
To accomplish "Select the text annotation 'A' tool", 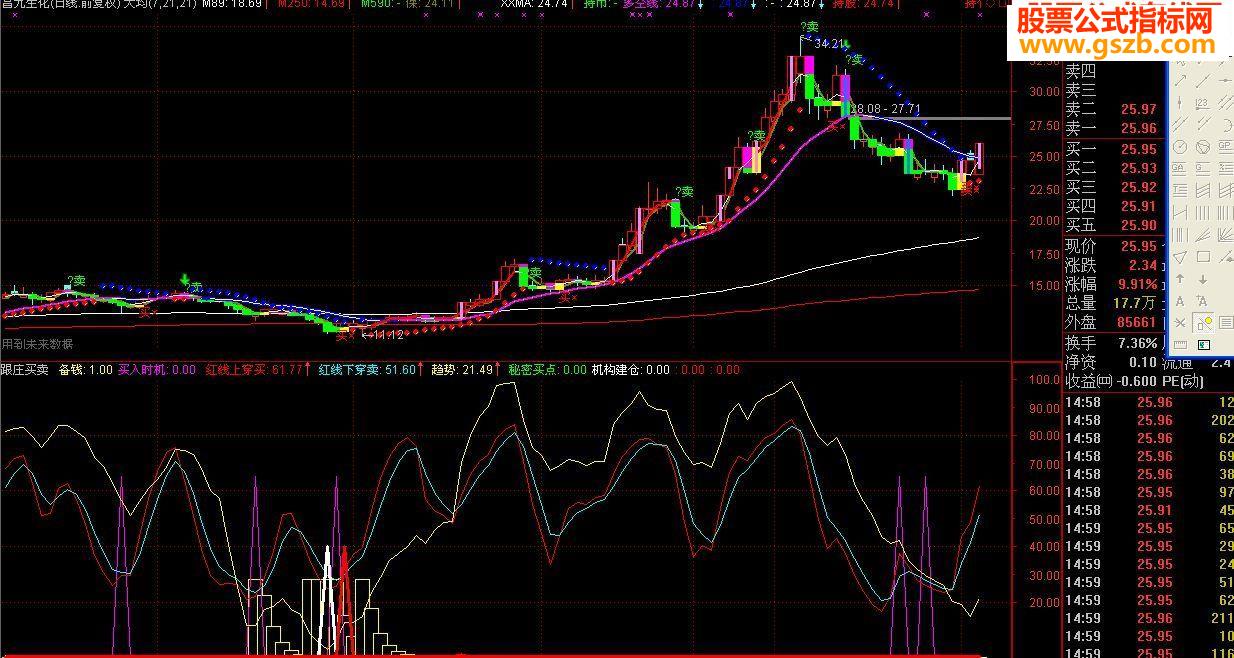I will click(x=1180, y=300).
